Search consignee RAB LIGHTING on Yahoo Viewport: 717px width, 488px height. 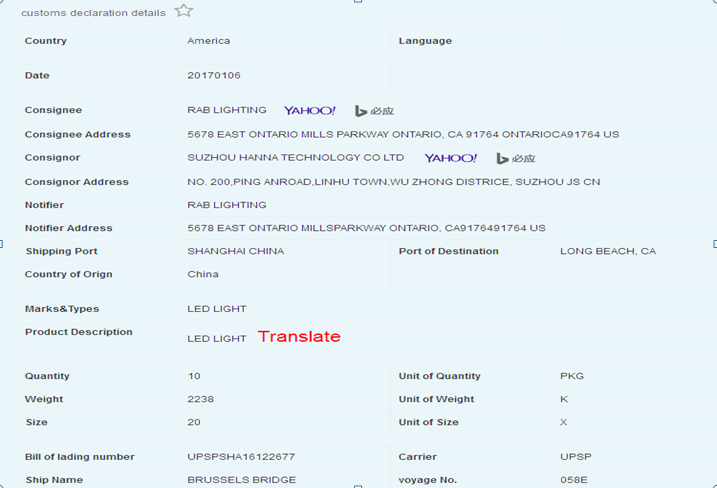(310, 110)
